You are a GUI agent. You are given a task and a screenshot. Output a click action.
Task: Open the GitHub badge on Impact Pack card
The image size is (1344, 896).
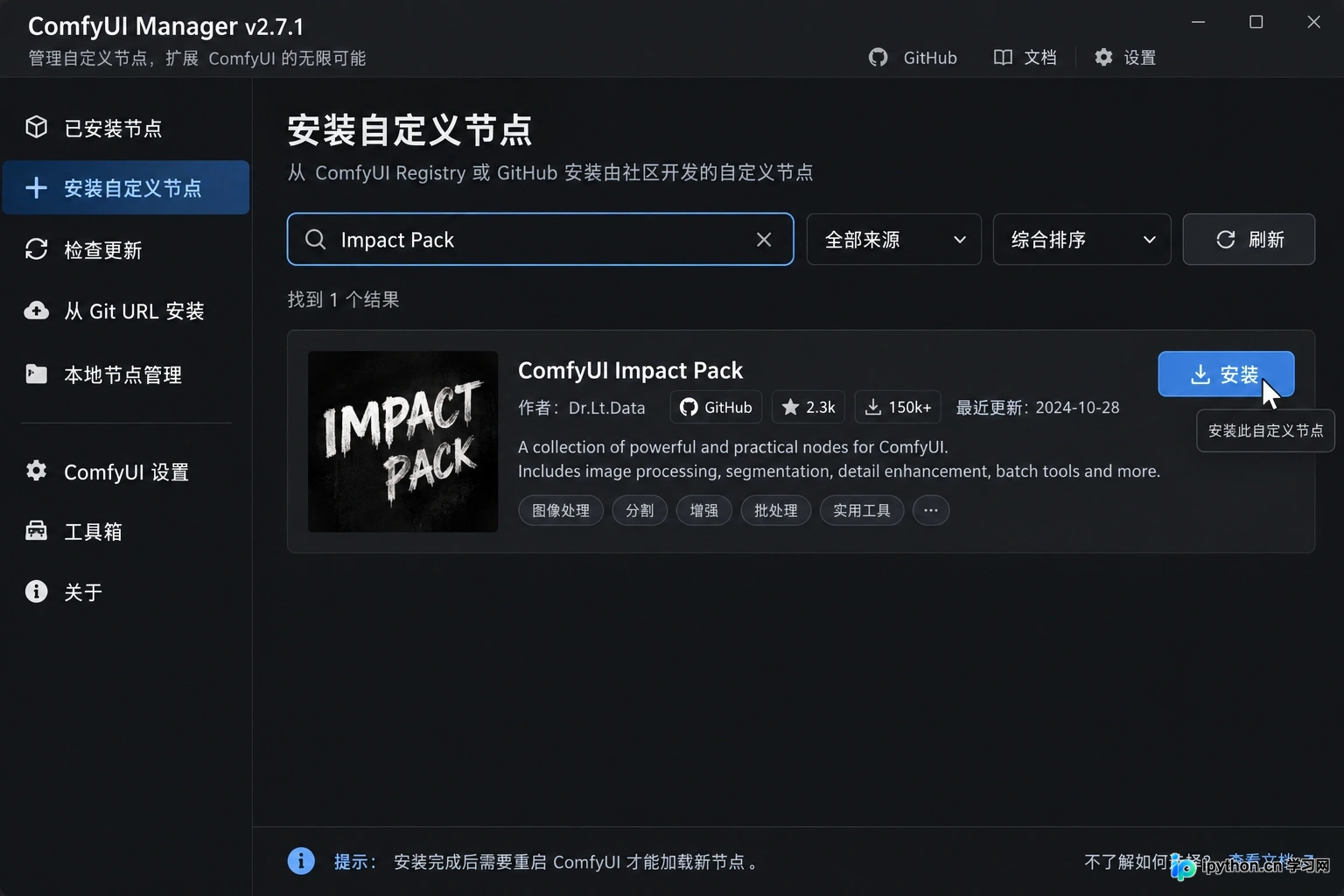pyautogui.click(x=716, y=407)
